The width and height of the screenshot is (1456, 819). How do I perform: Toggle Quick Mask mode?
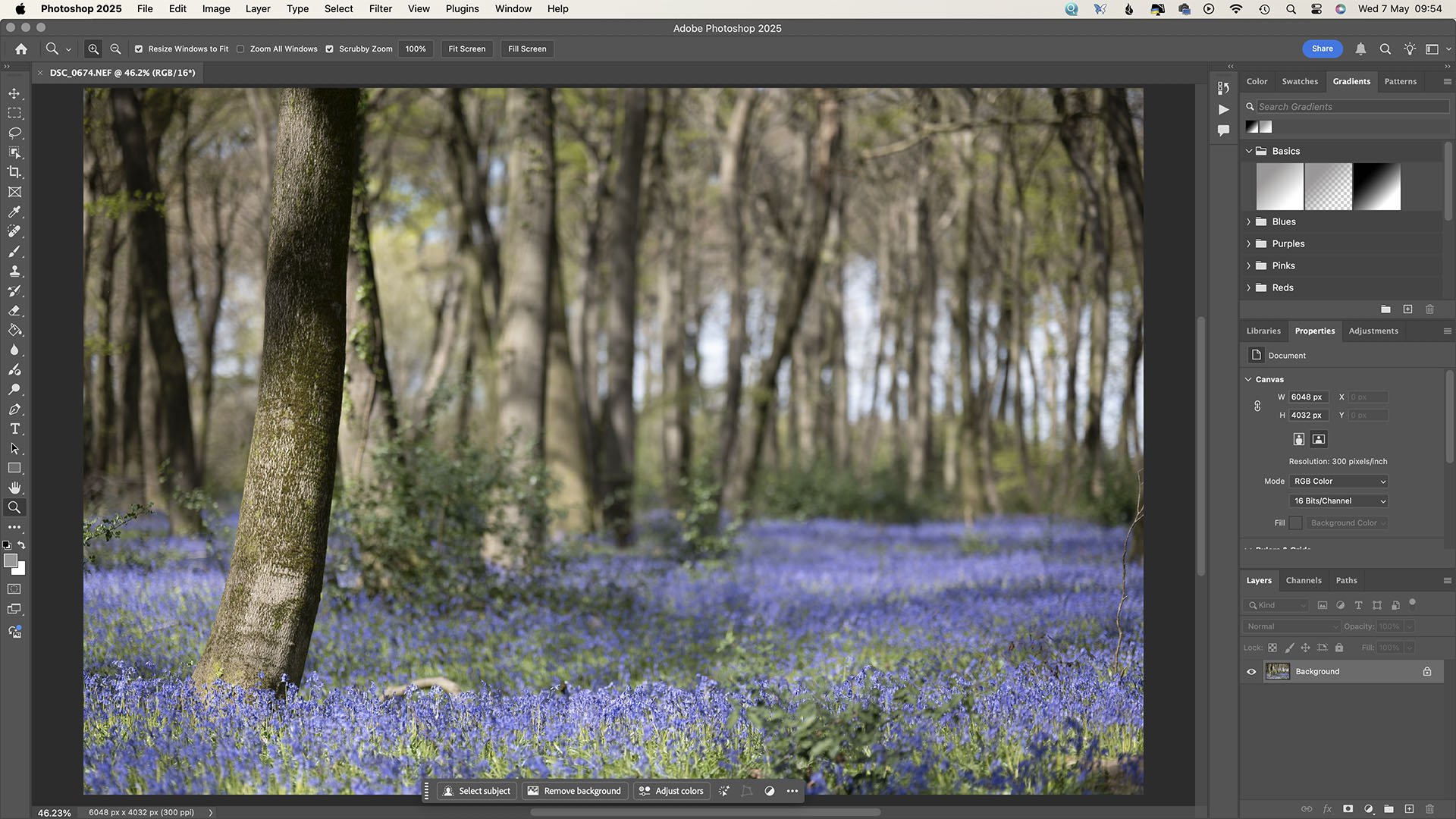[14, 588]
